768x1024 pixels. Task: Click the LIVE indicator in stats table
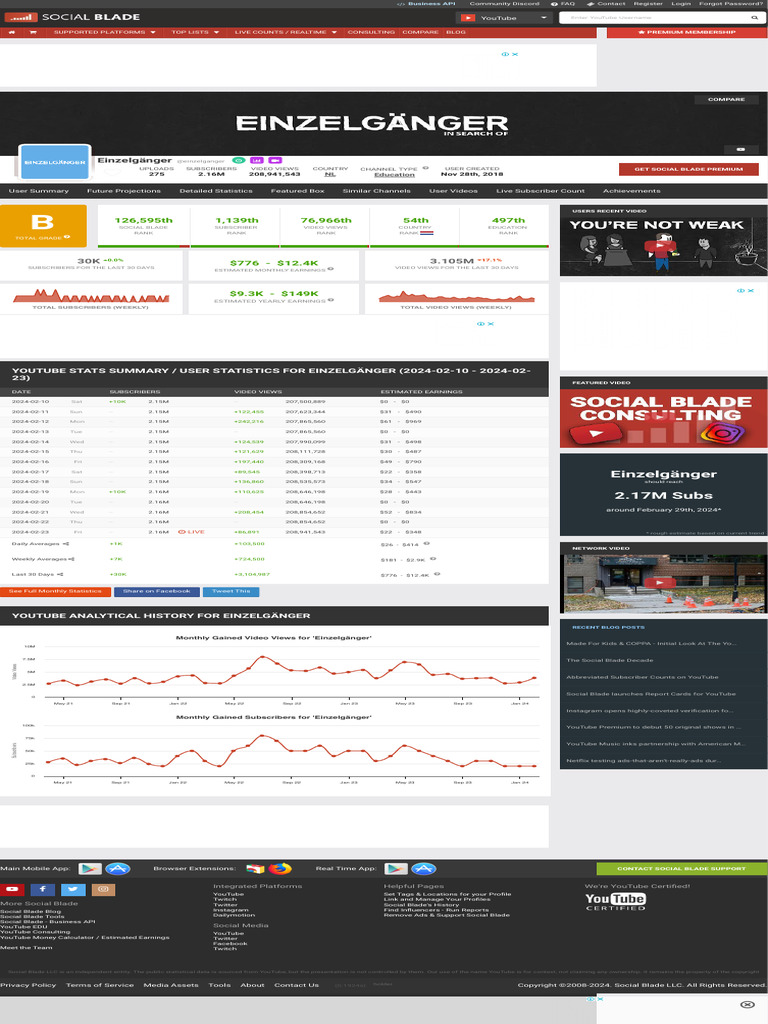tap(191, 532)
